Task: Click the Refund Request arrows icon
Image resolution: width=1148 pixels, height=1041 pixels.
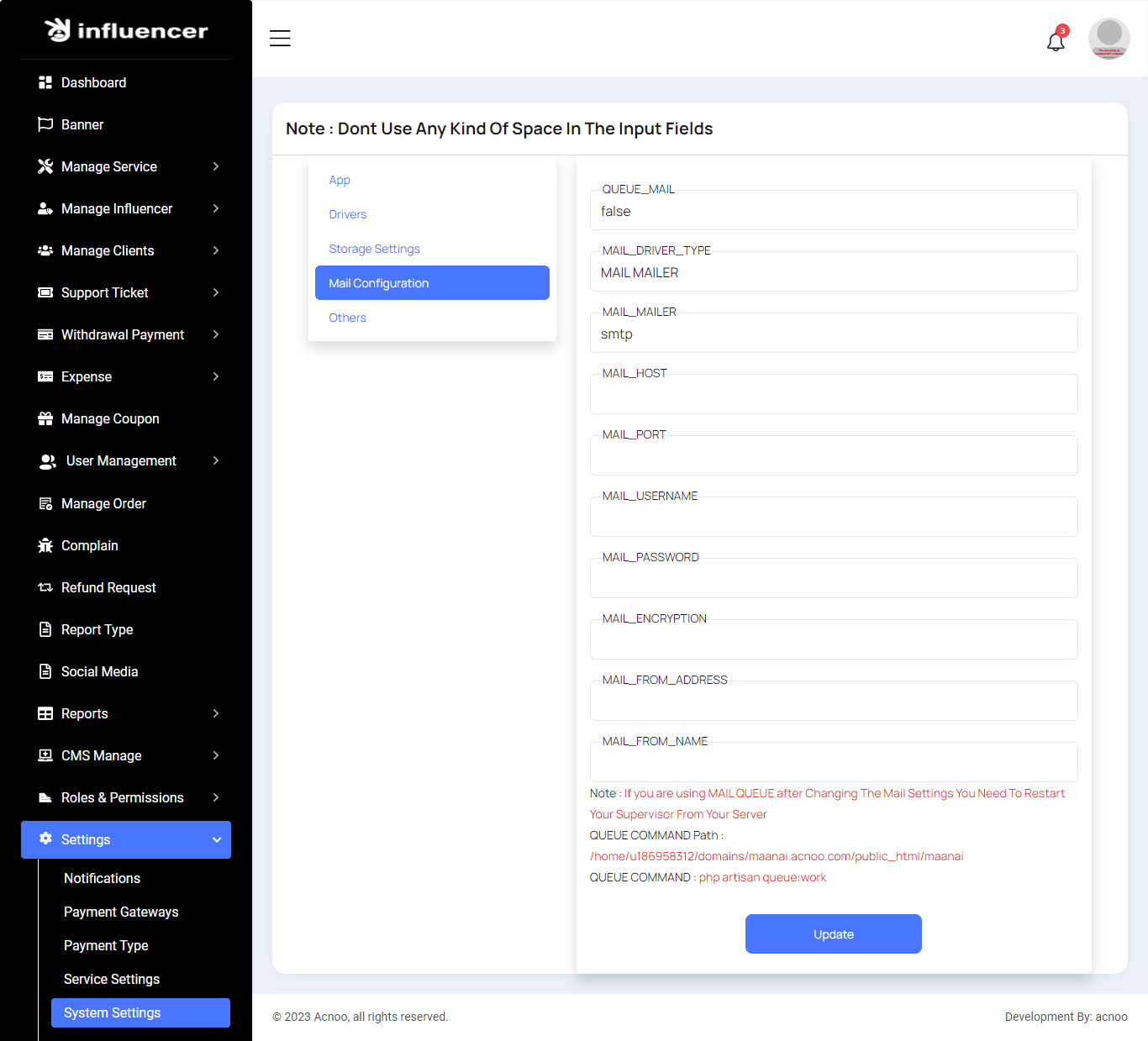Action: tap(45, 587)
